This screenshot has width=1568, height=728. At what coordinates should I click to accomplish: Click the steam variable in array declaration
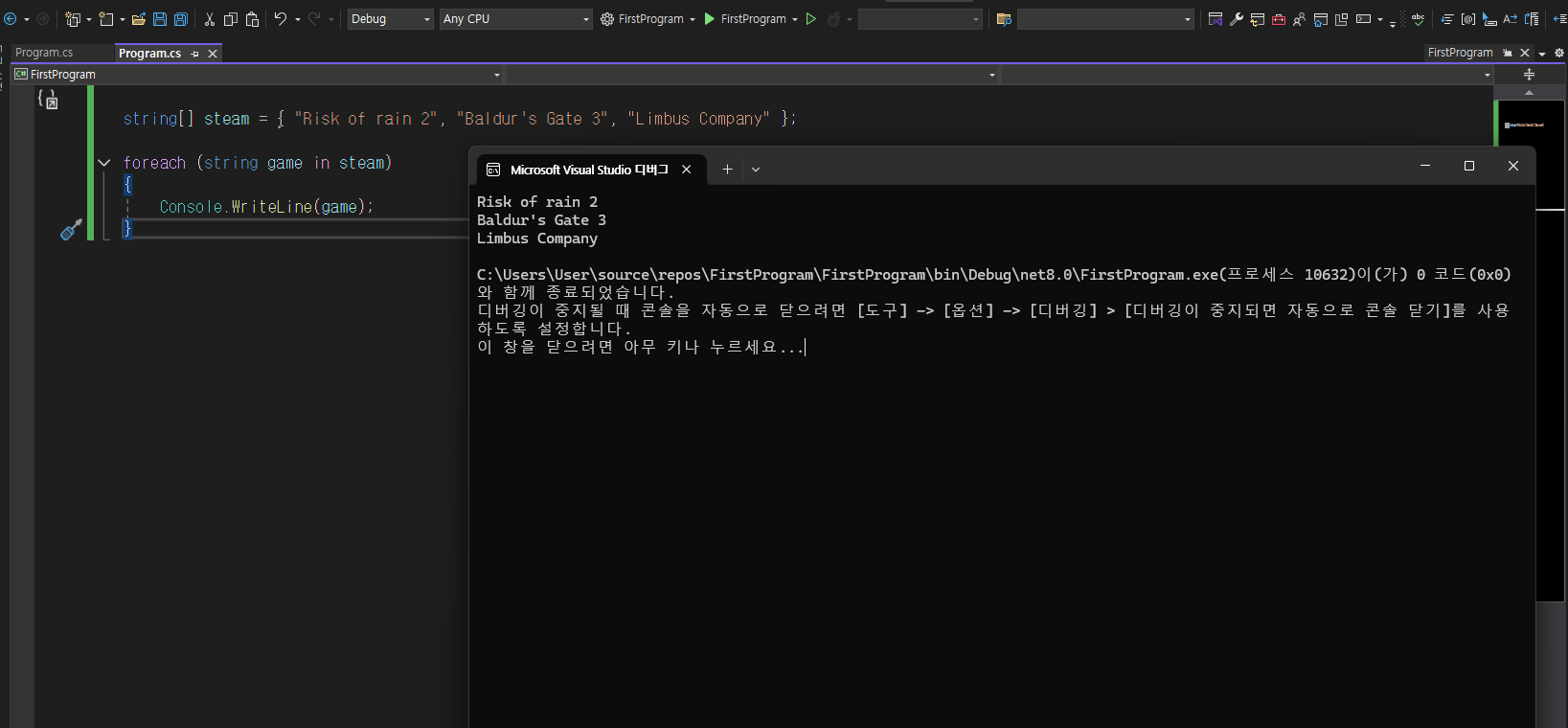click(x=226, y=119)
